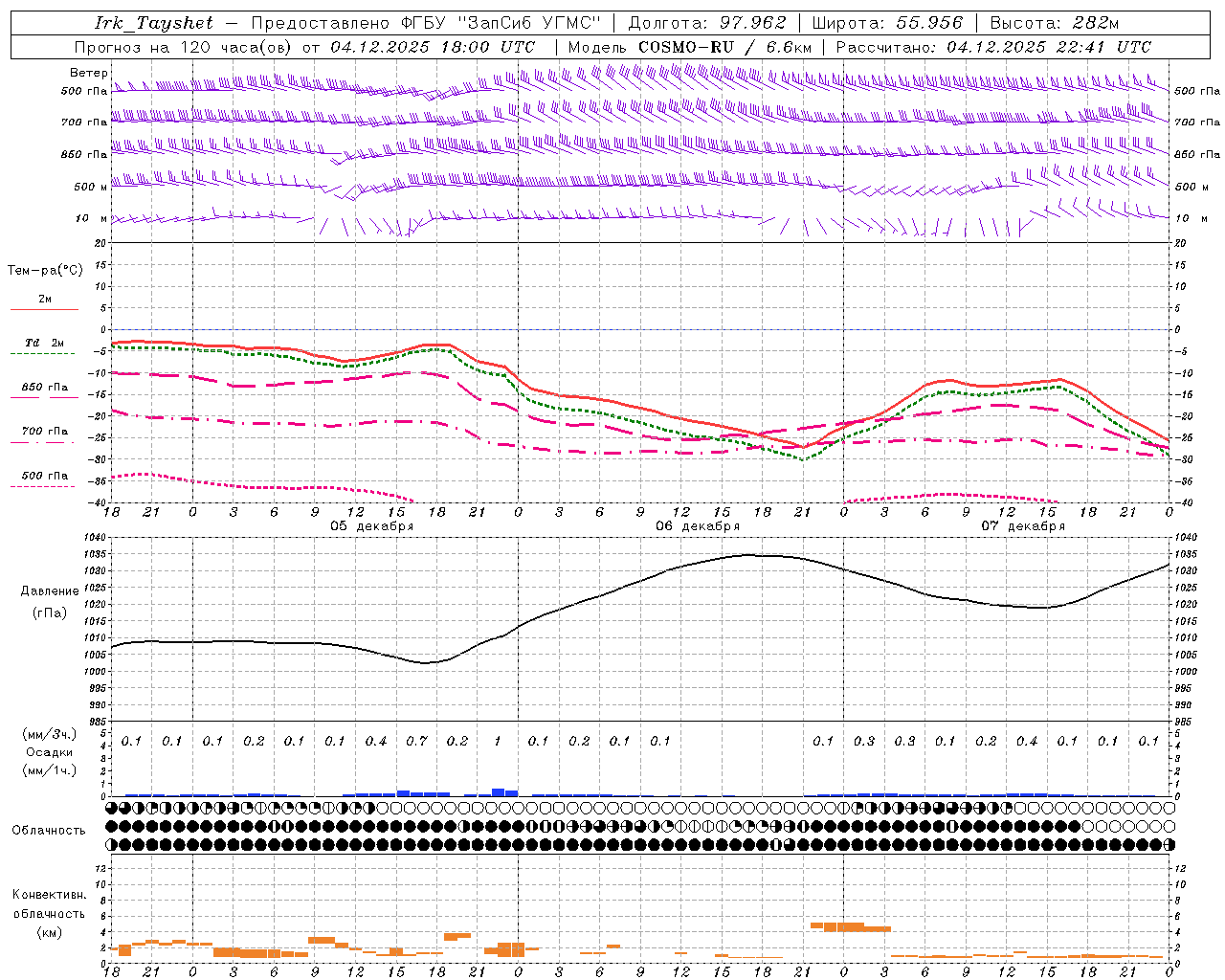Click the Долгота: 97.962 value

coord(707,23)
